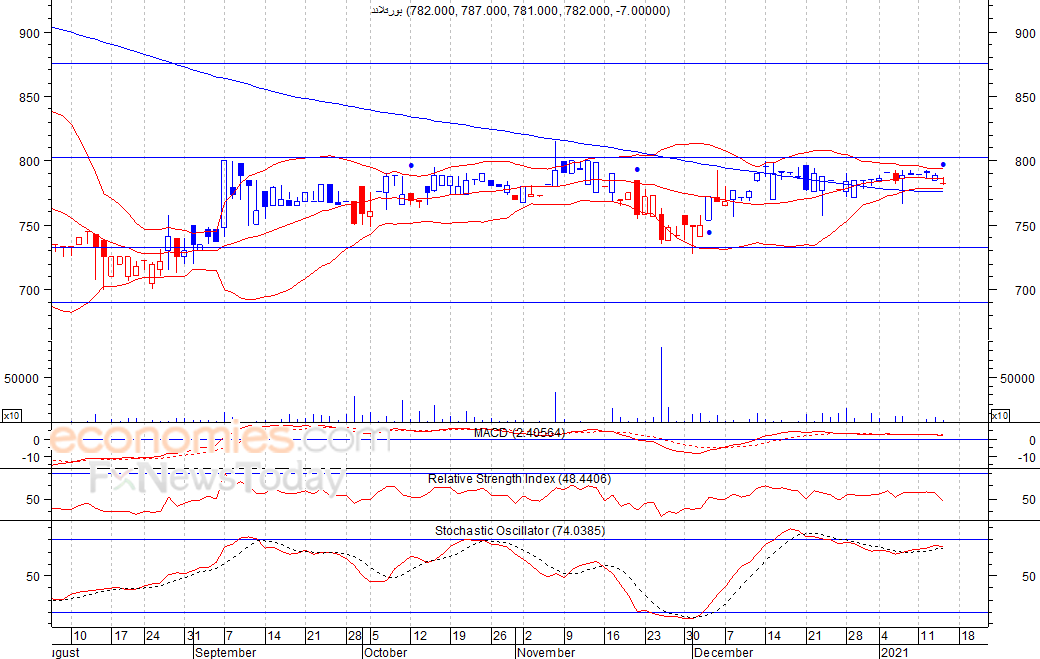
Task: Click the 900 value on the left price axis
Action: coord(30,33)
